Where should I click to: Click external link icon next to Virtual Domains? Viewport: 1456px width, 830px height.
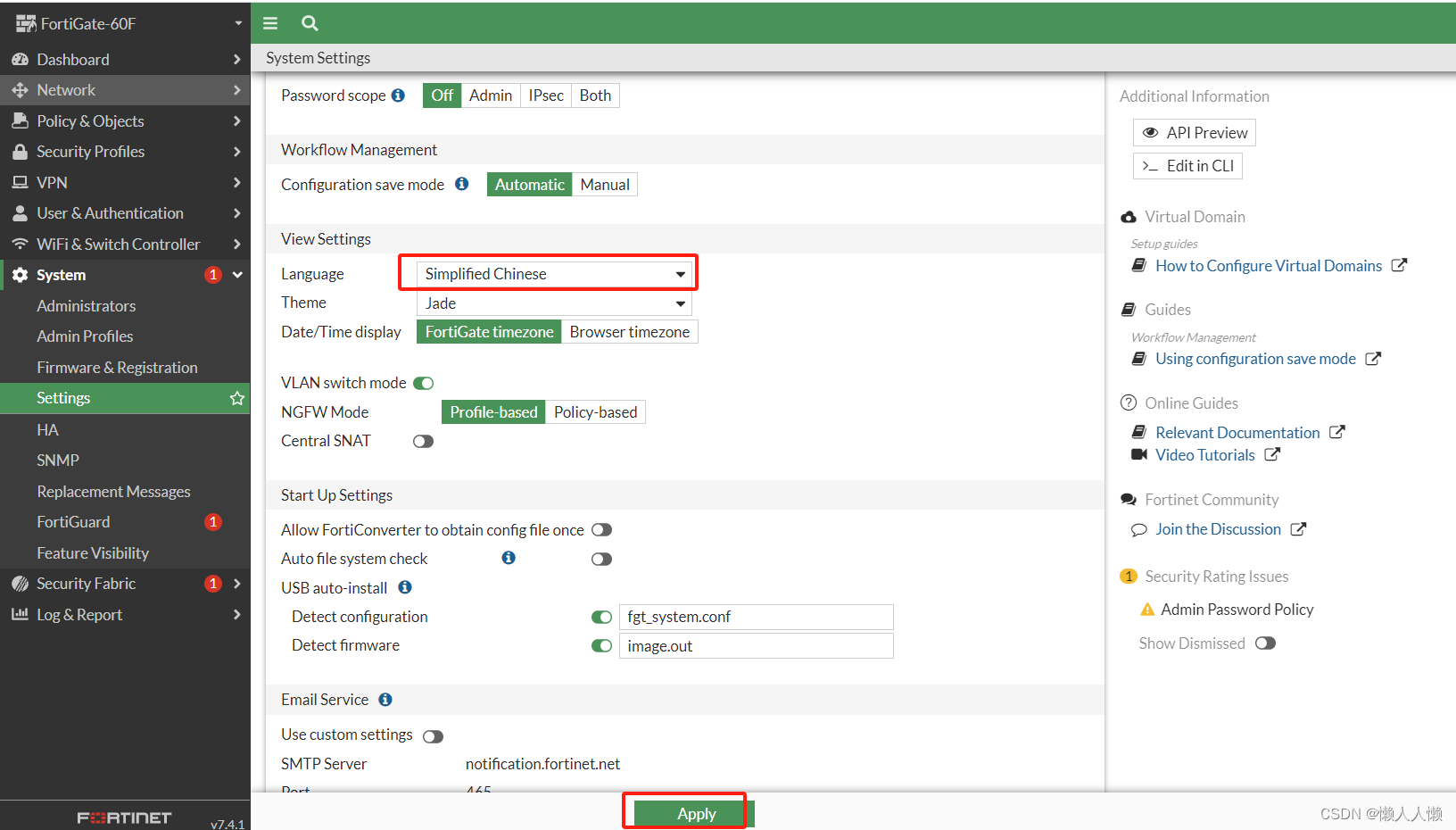tap(1399, 265)
